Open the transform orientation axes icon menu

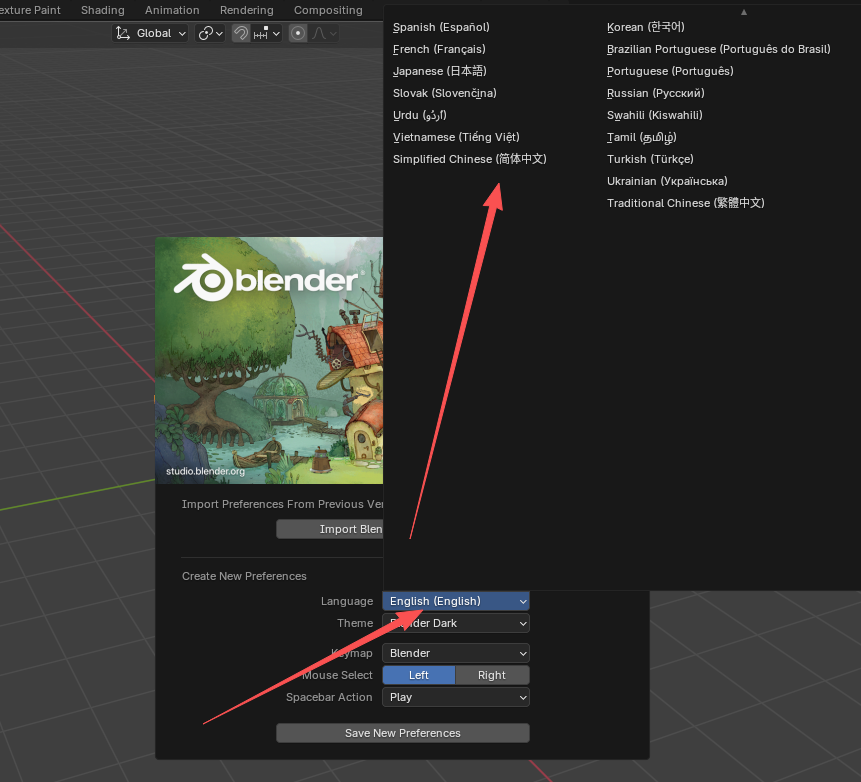tap(122, 33)
